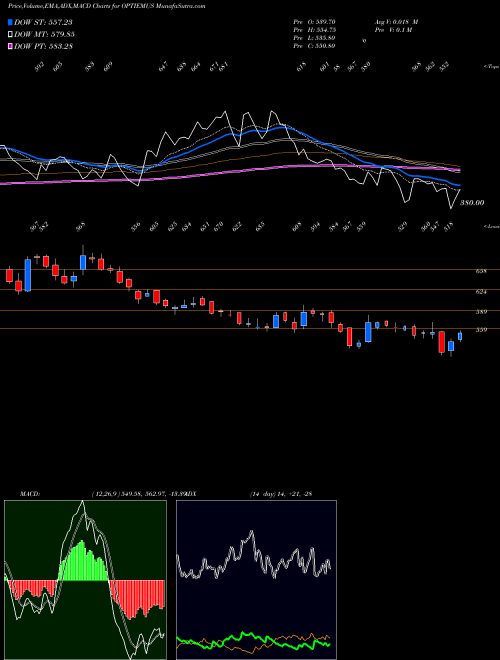Open the ADX indicator panel
The image size is (500, 660).
256,580
